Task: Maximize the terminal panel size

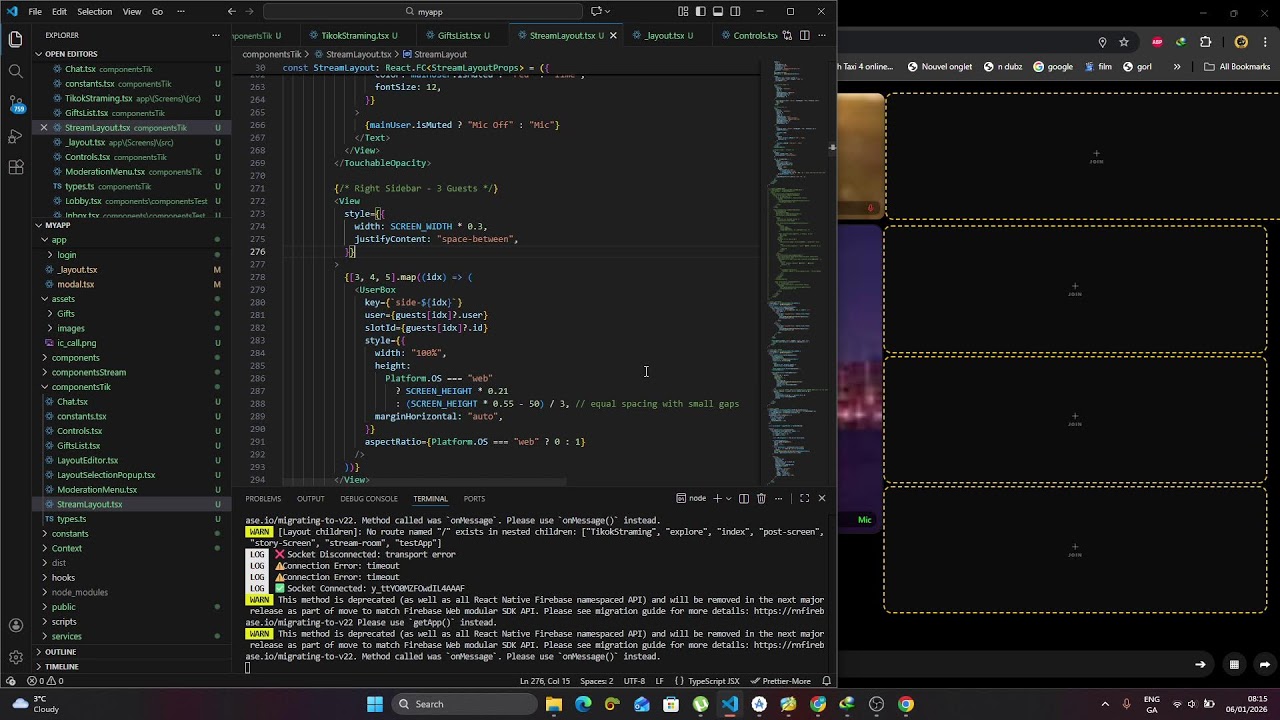Action: (x=804, y=498)
